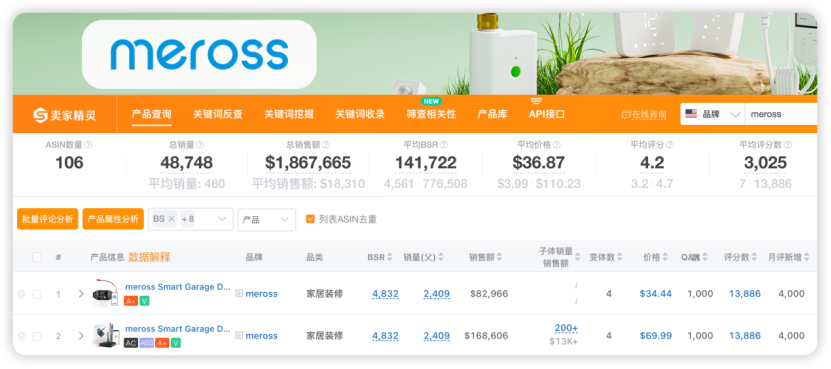The height and width of the screenshot is (369, 831).
Task: Expand row 1 product variants
Action: point(81,294)
